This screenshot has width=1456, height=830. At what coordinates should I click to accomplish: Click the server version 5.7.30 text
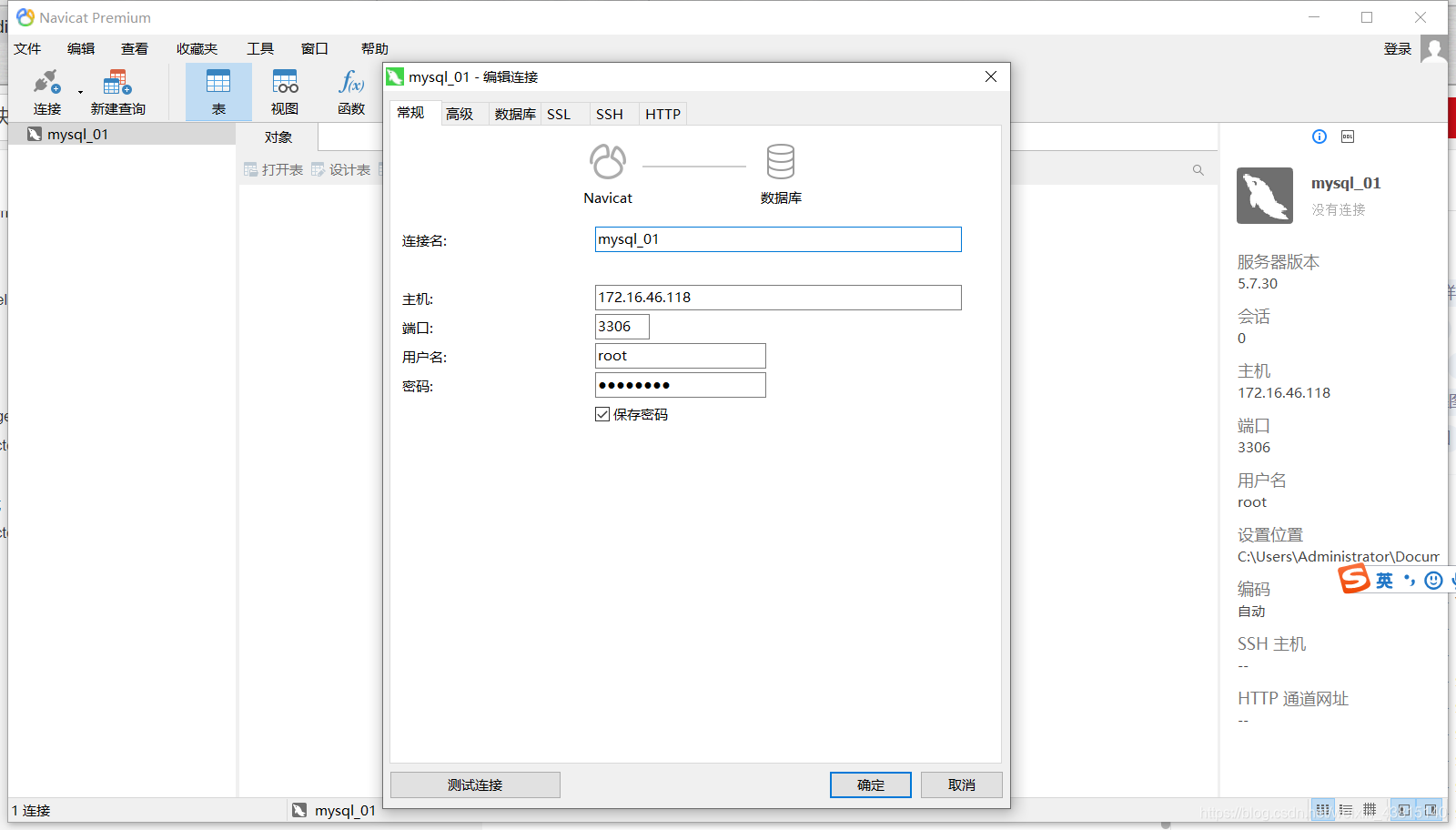(x=1258, y=284)
